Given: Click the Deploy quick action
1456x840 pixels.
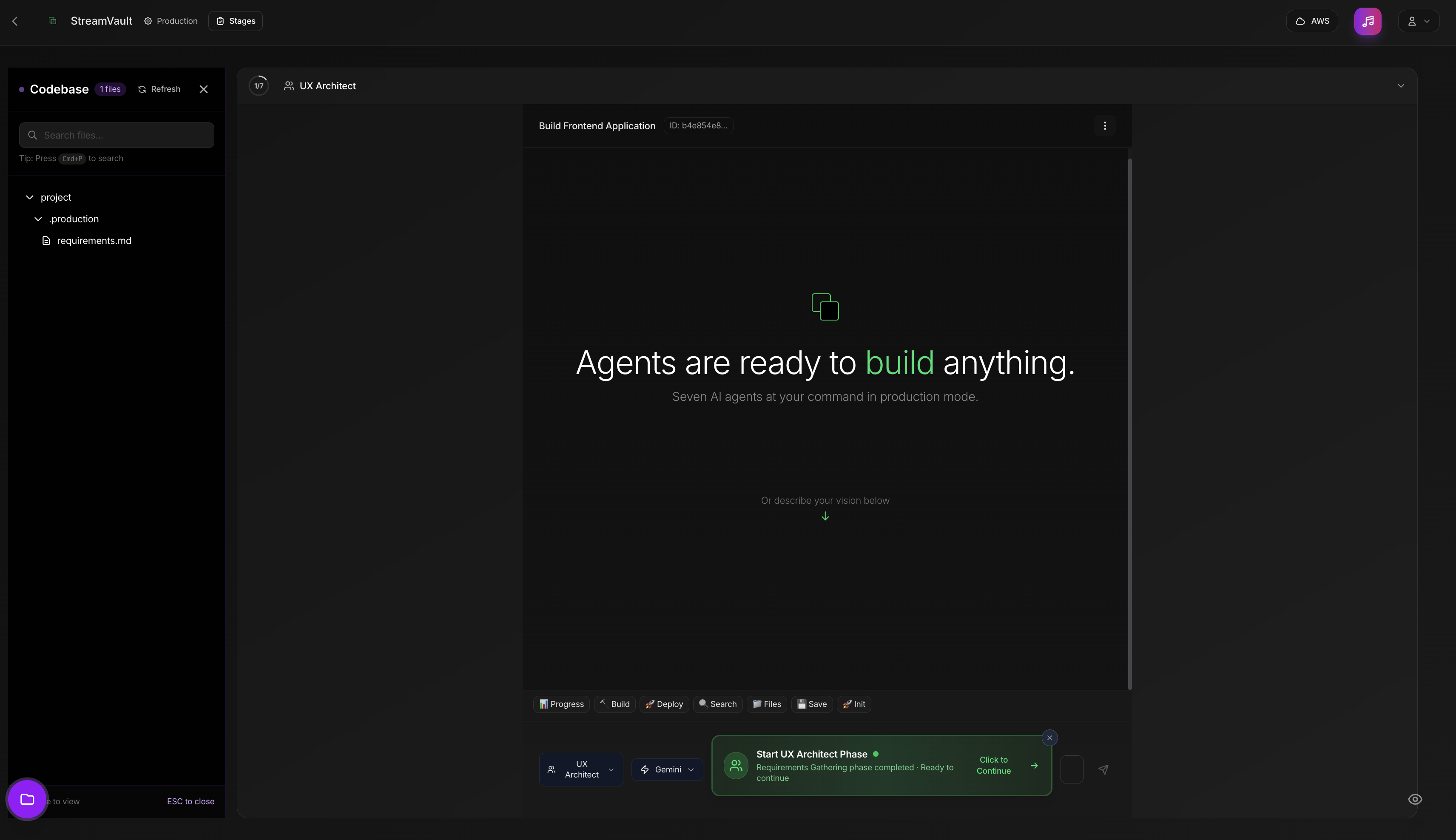Looking at the screenshot, I should tap(664, 704).
